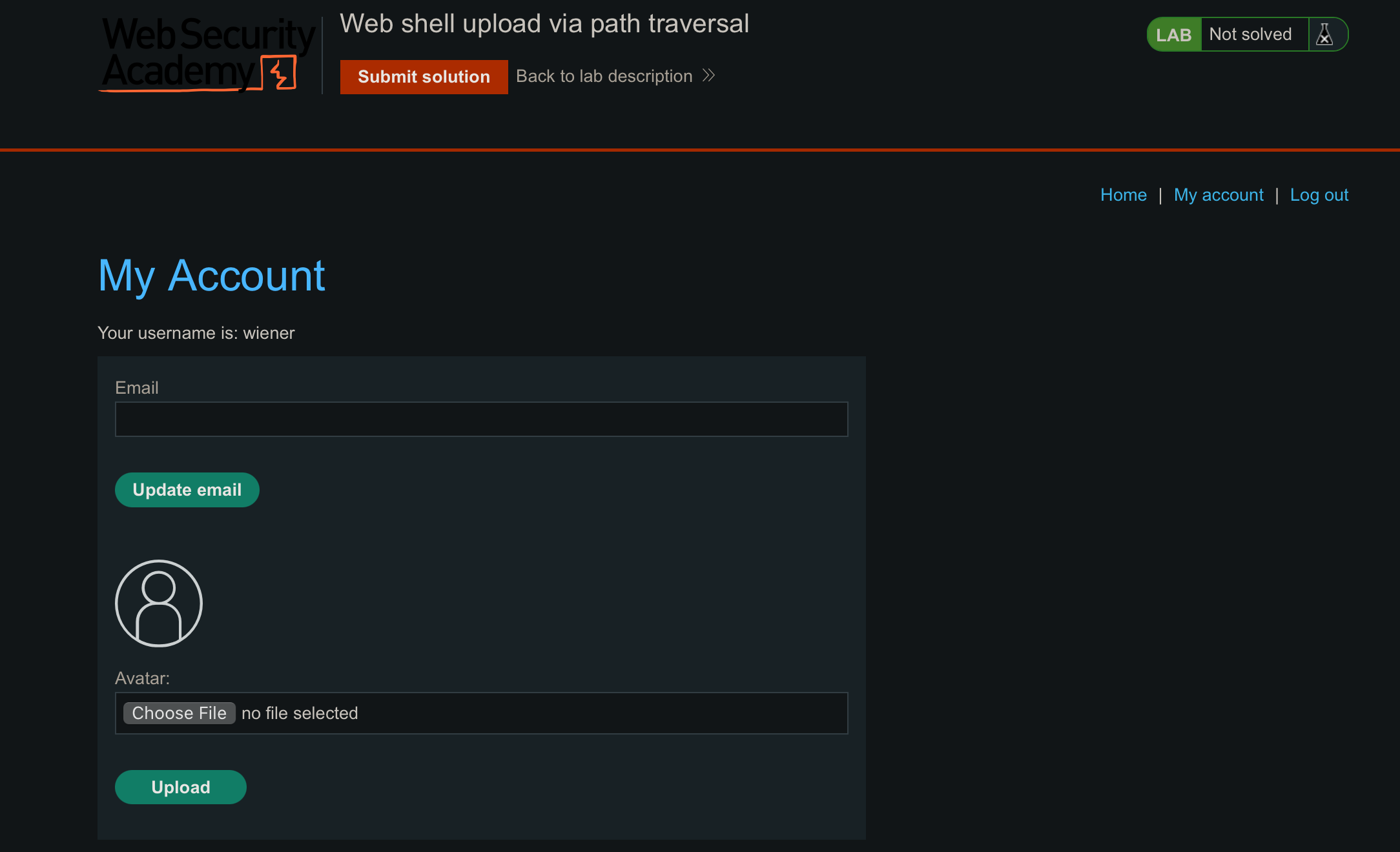Click the lightning bolt logo mark
The image size is (1400, 852).
click(280, 73)
